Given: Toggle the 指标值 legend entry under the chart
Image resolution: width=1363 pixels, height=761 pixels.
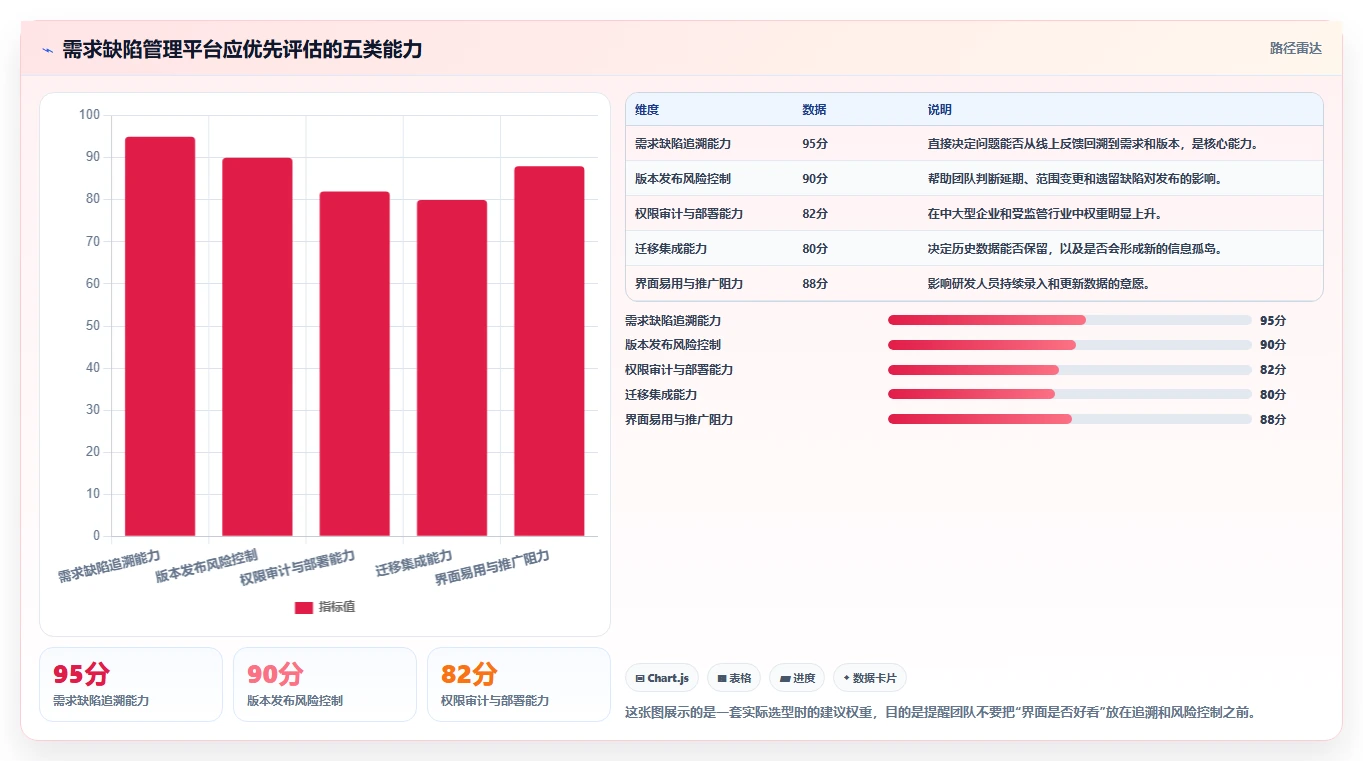Looking at the screenshot, I should [325, 608].
